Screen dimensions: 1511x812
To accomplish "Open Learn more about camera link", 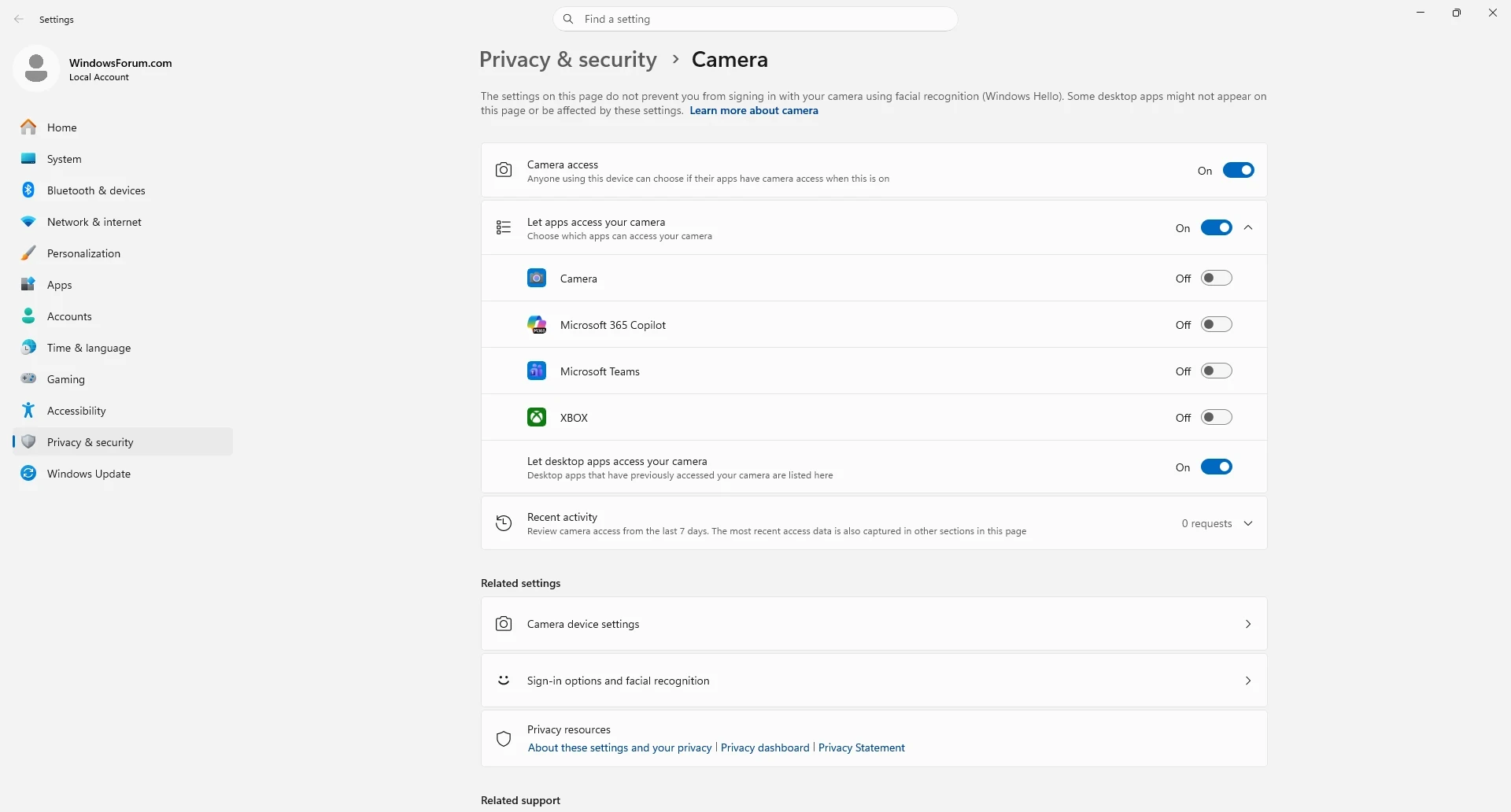I will (754, 110).
